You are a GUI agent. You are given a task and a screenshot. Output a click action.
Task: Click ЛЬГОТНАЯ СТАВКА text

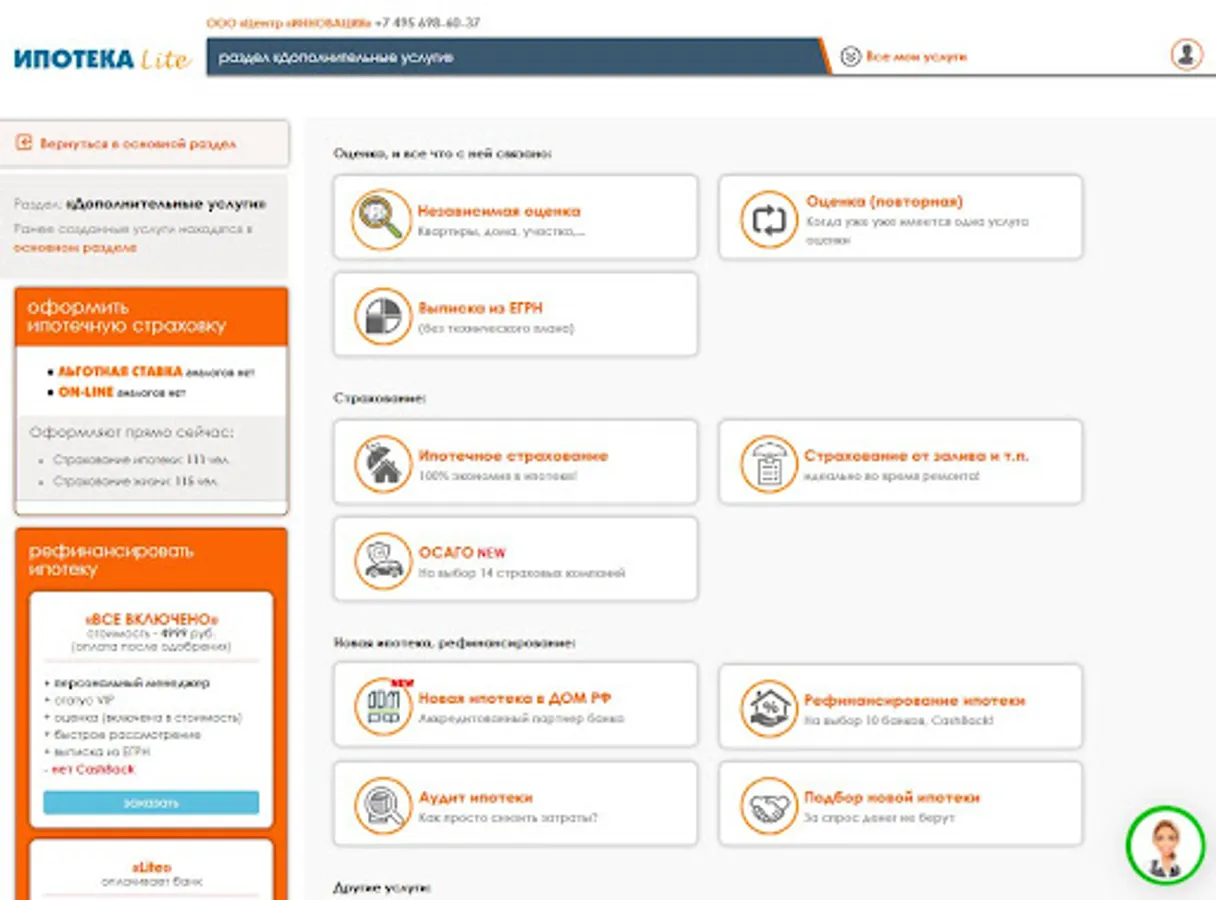[x=120, y=372]
